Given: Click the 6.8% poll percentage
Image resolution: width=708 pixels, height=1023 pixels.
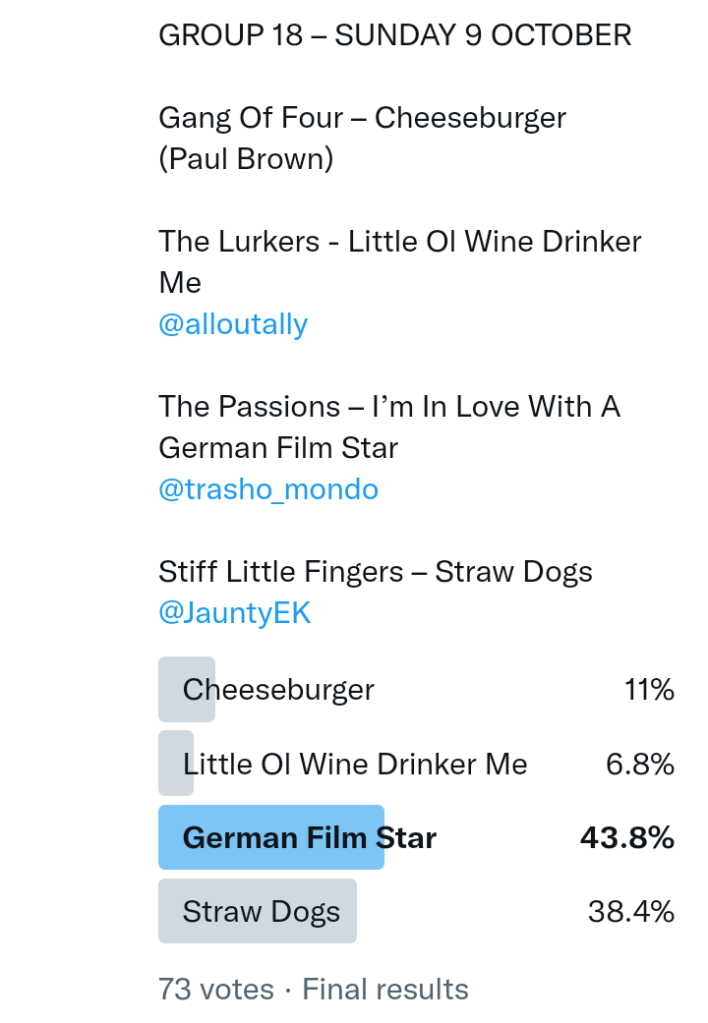Looking at the screenshot, I should [640, 765].
